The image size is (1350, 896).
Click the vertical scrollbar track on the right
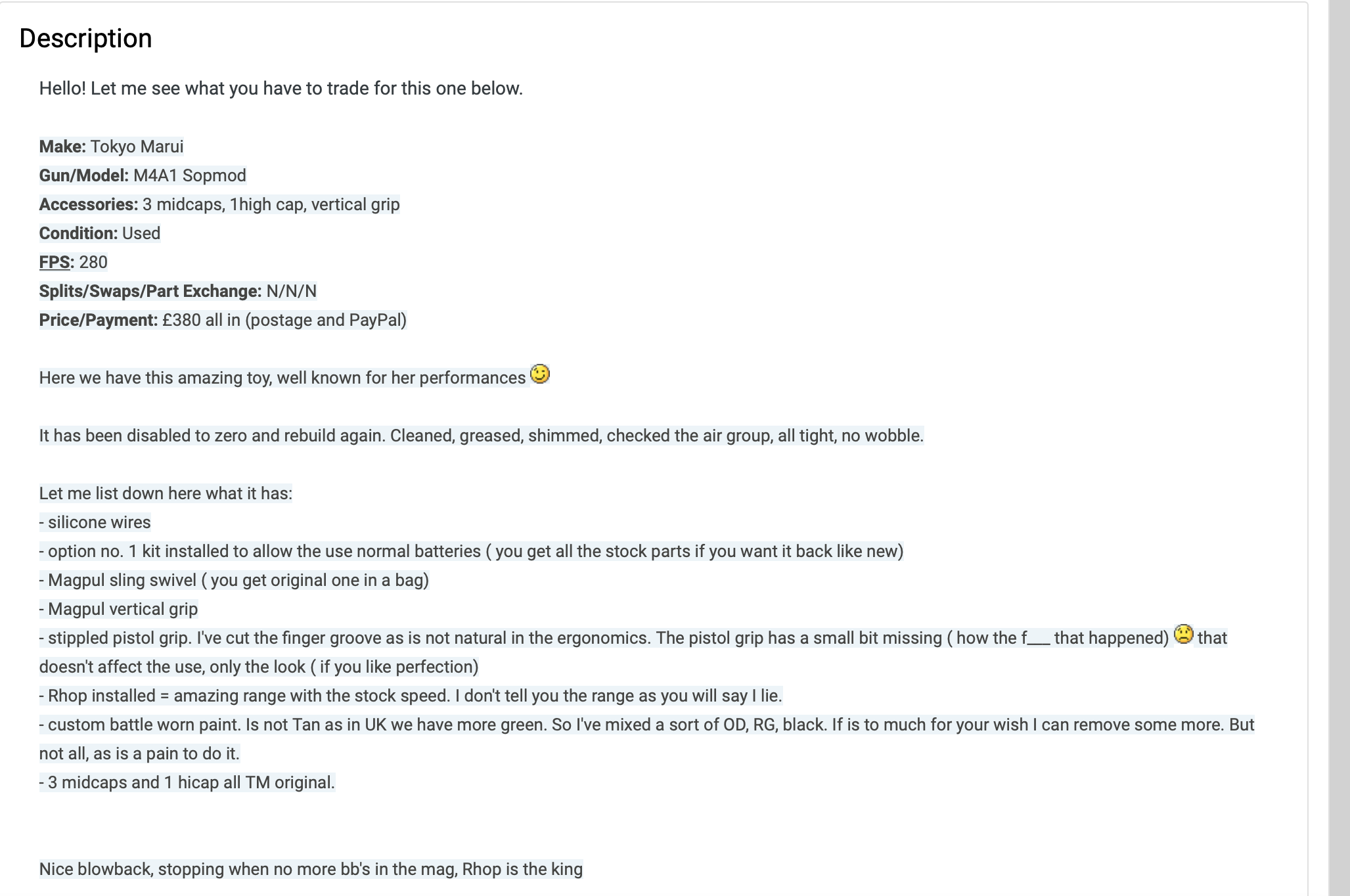click(x=1339, y=448)
